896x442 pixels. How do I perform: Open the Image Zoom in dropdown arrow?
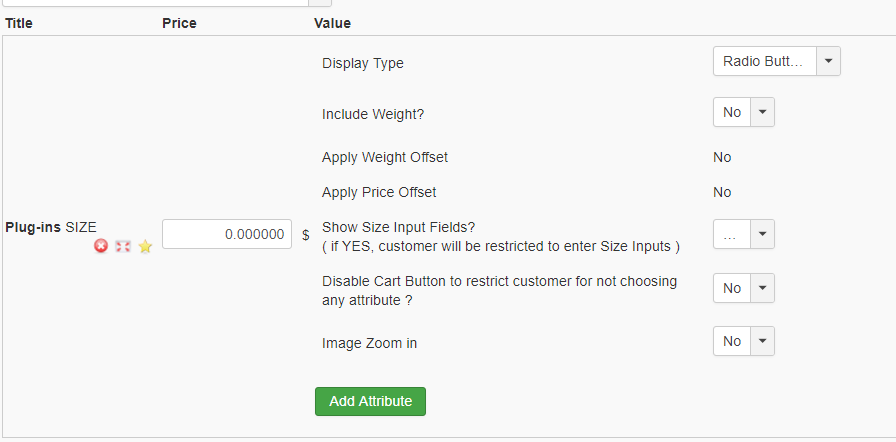pyautogui.click(x=762, y=341)
